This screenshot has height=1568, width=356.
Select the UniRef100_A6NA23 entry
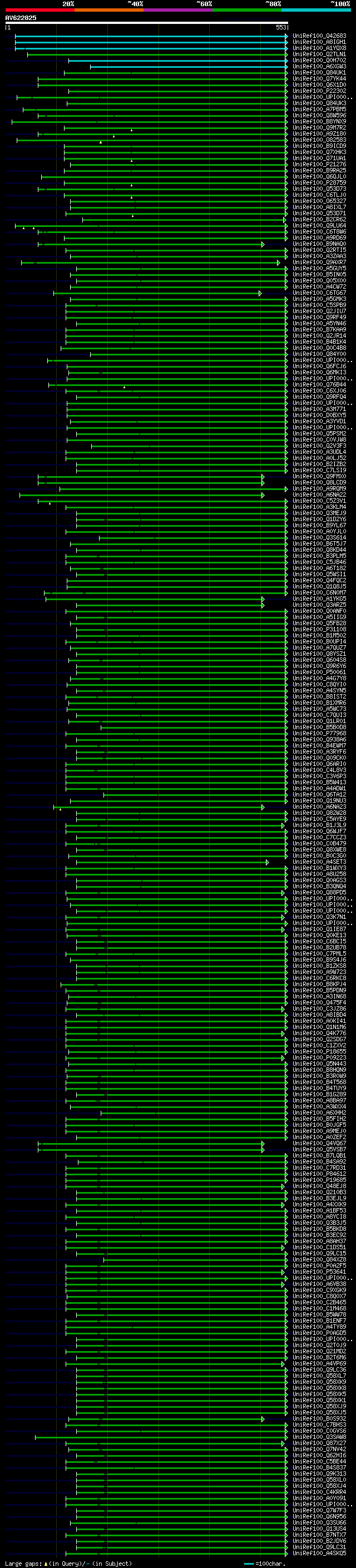click(x=319, y=807)
